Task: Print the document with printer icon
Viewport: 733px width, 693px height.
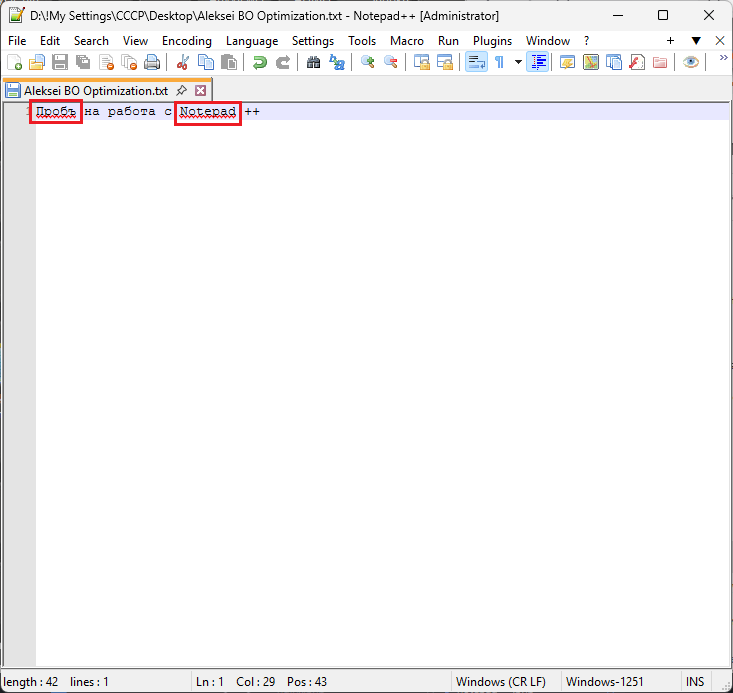Action: [152, 62]
